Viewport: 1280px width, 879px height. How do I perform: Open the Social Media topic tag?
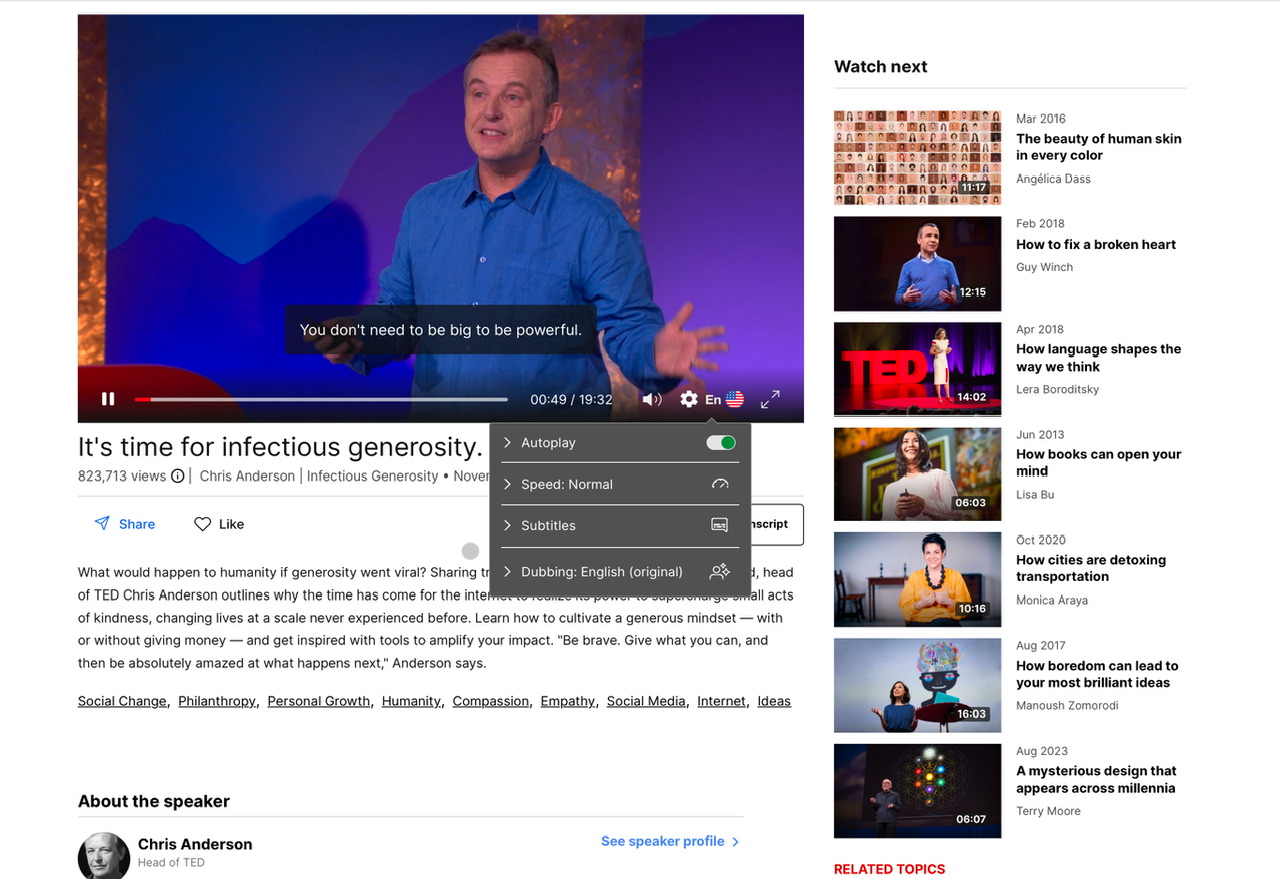(646, 701)
